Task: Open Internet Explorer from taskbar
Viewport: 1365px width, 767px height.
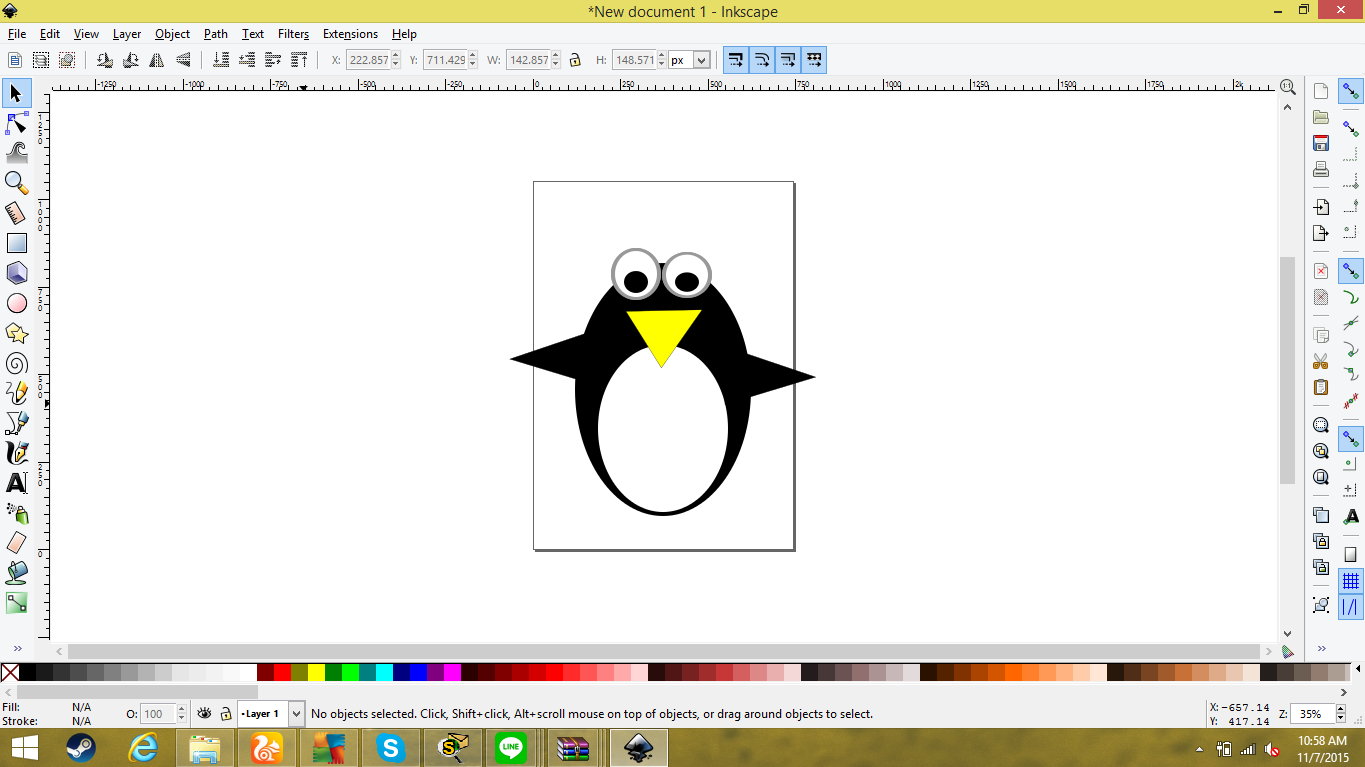Action: [143, 748]
